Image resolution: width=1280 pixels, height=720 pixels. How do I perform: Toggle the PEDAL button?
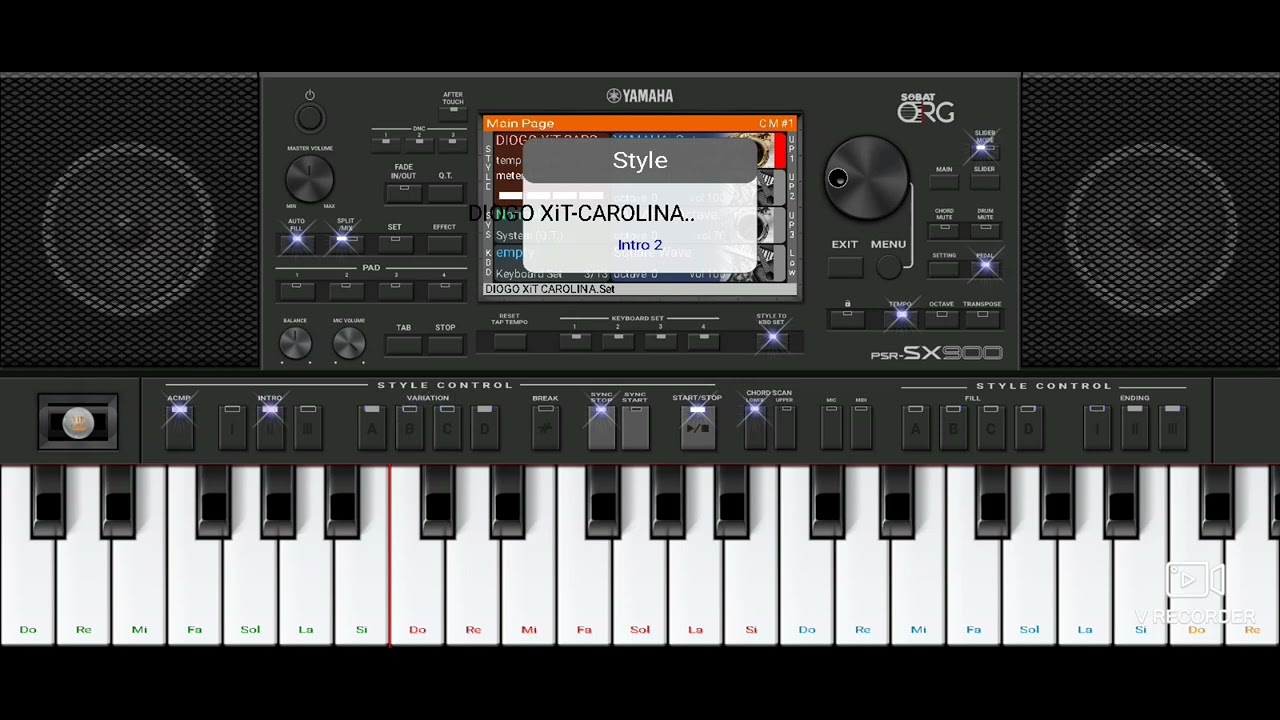985,268
